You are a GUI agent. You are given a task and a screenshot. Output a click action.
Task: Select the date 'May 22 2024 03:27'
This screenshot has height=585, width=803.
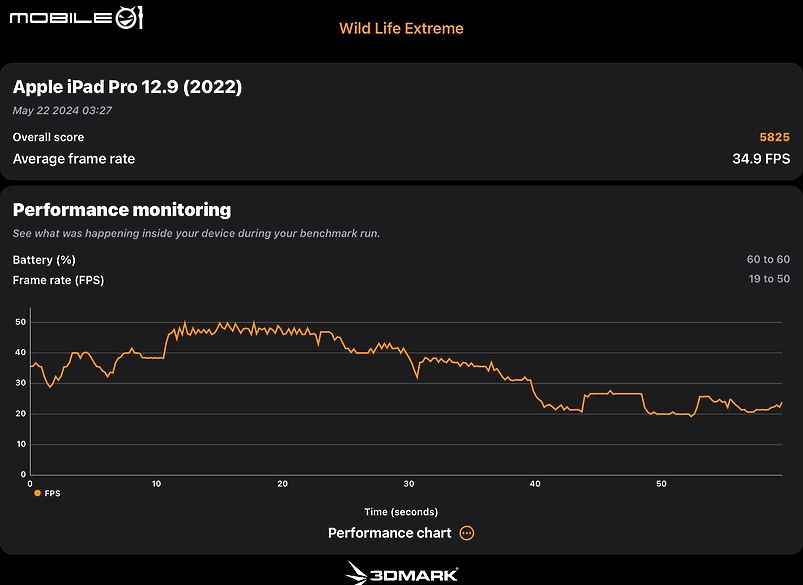62,110
